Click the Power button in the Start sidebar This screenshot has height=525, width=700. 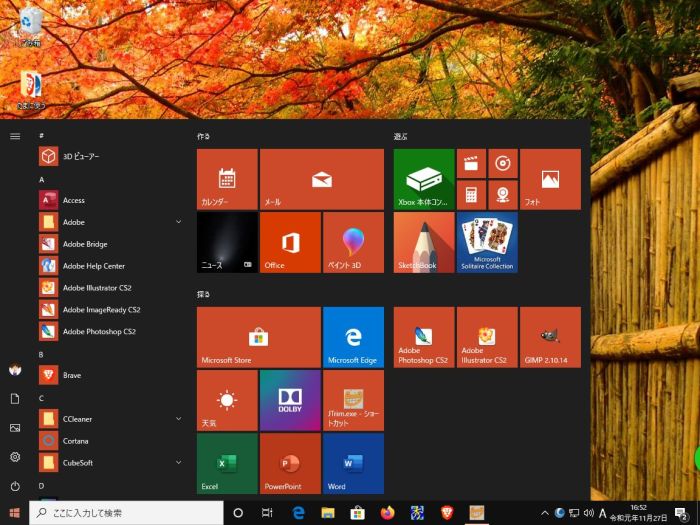tap(15, 486)
